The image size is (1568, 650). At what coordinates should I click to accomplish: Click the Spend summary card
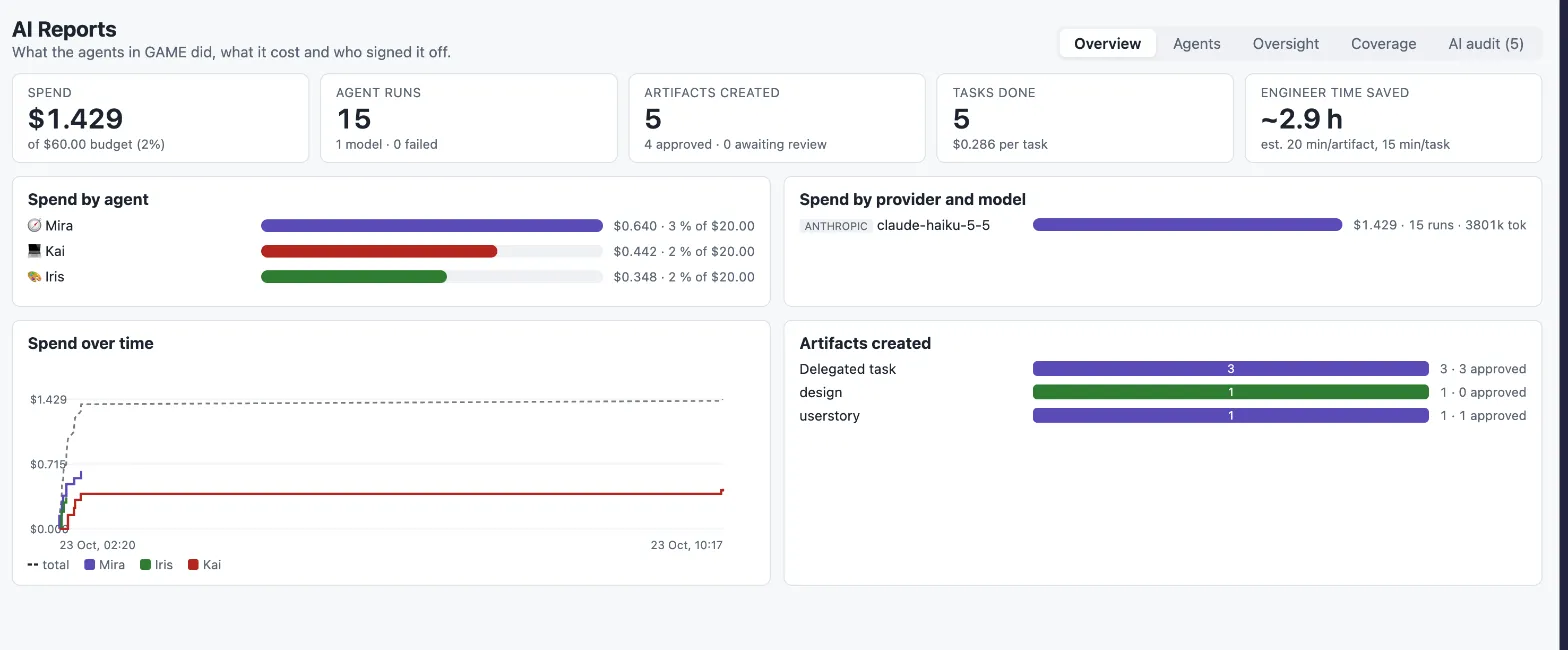click(160, 117)
